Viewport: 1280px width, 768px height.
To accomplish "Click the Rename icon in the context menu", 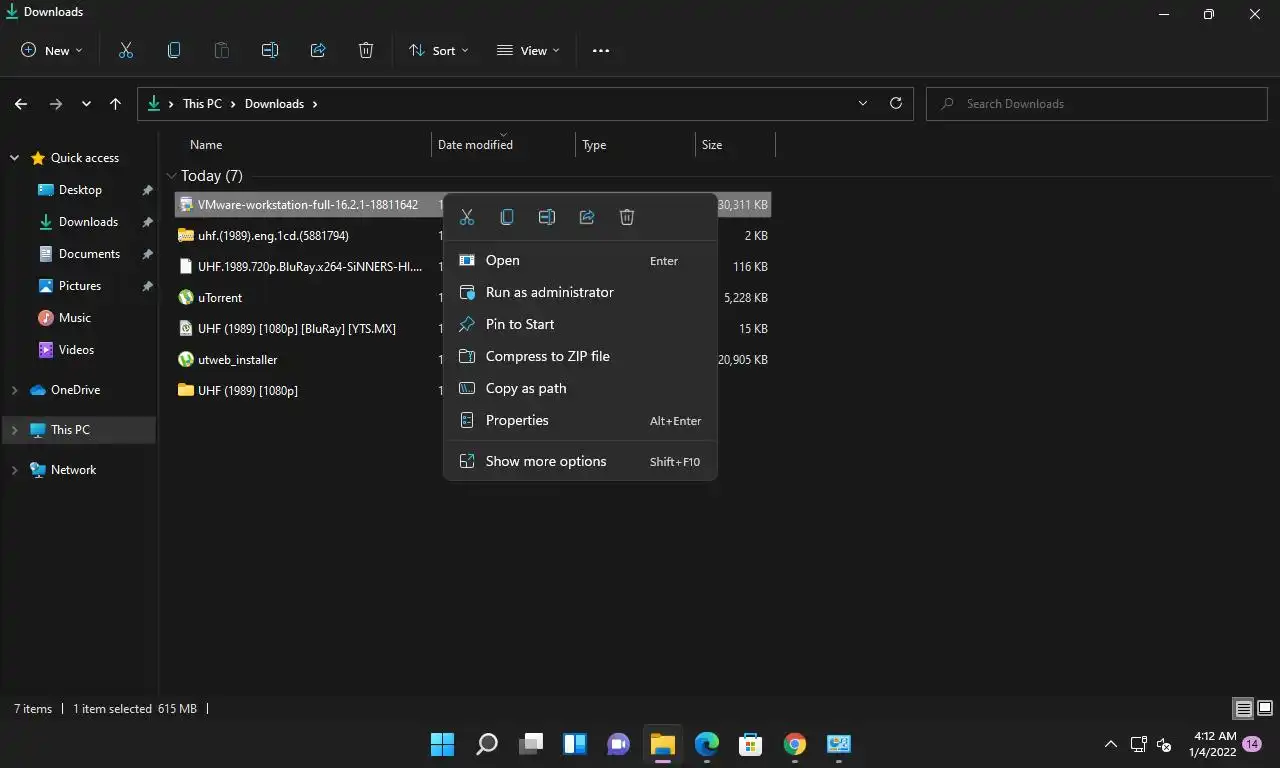I will click(x=547, y=217).
